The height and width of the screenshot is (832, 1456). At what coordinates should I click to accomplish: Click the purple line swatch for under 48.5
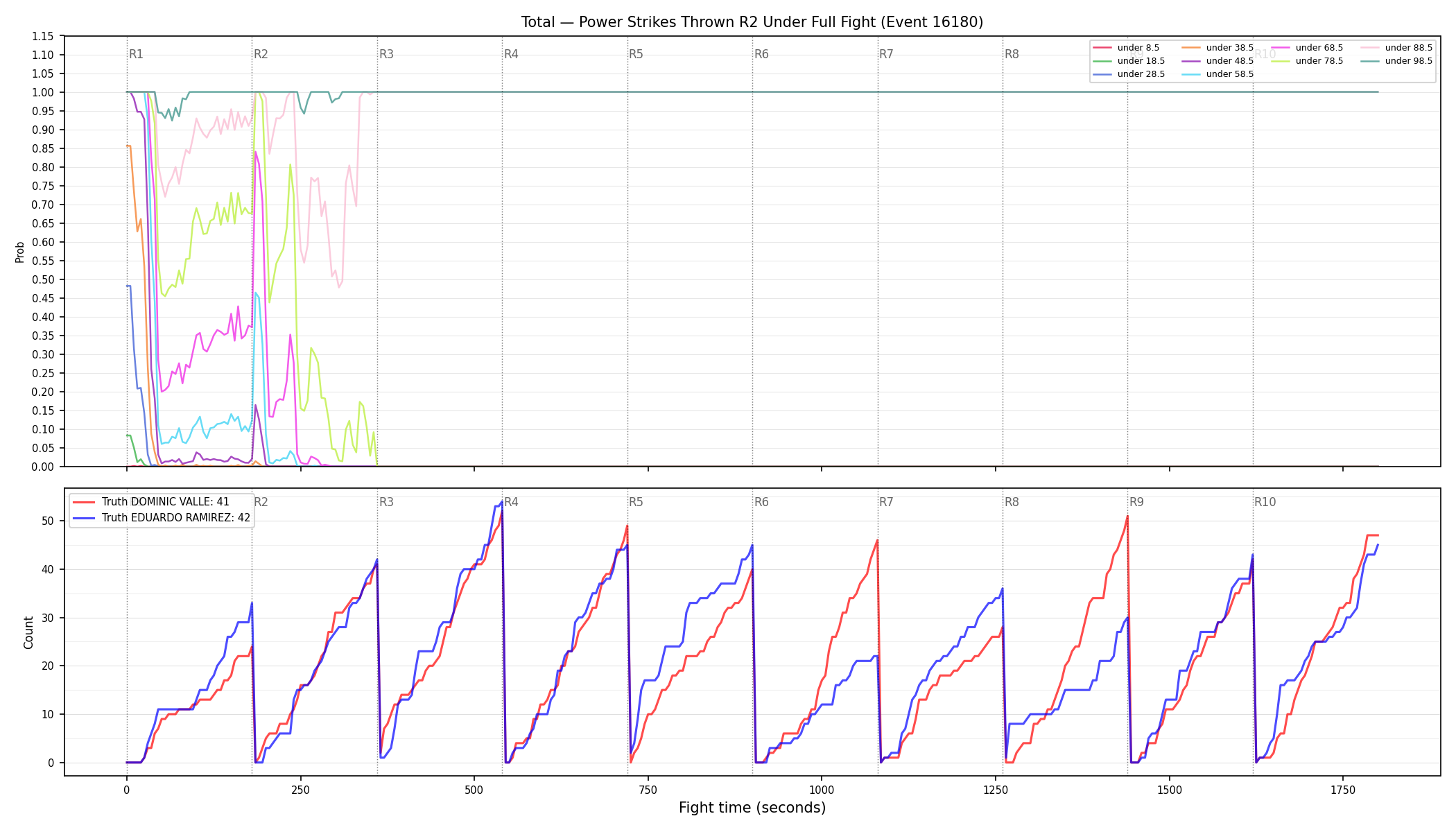pos(1190,61)
